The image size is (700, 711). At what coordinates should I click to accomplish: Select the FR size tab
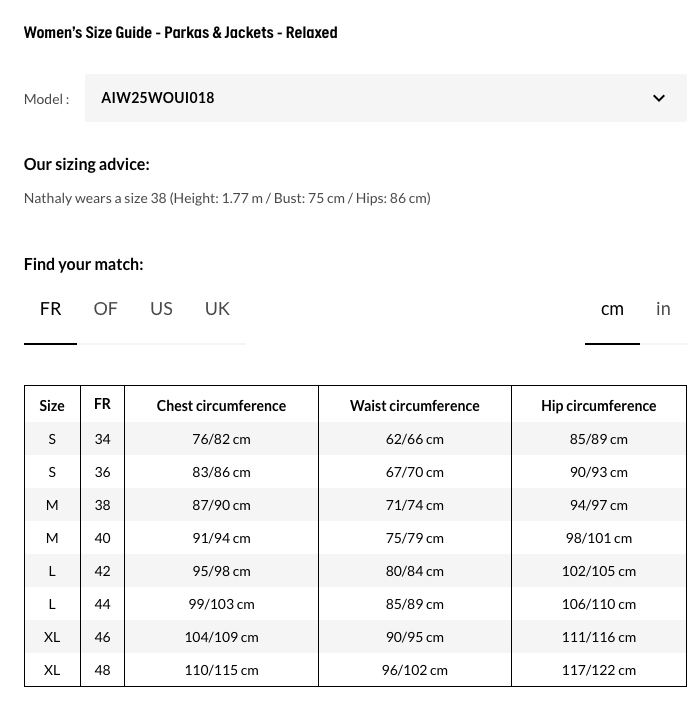tap(51, 309)
